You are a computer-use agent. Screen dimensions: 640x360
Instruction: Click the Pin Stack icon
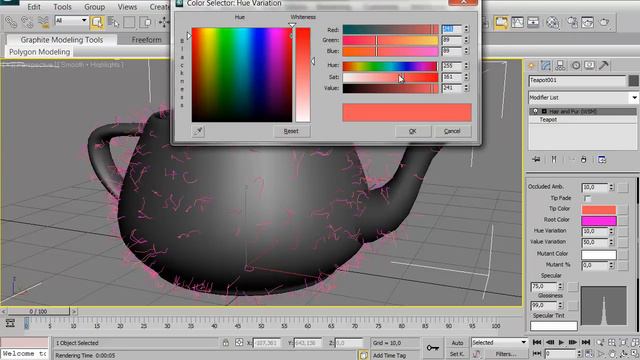click(x=536, y=160)
